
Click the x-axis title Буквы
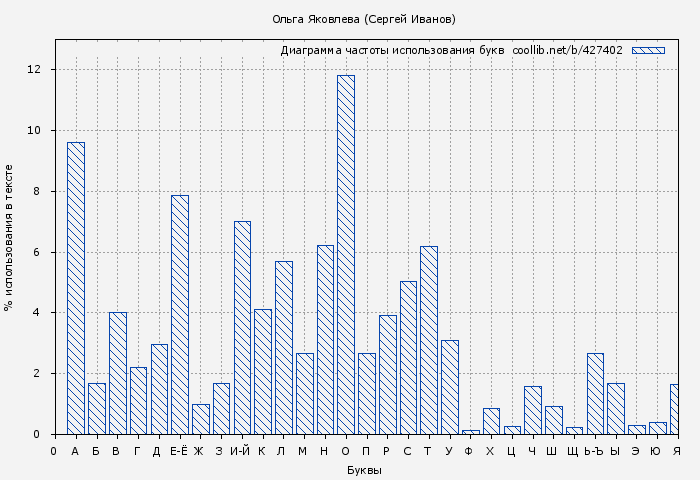click(x=364, y=470)
